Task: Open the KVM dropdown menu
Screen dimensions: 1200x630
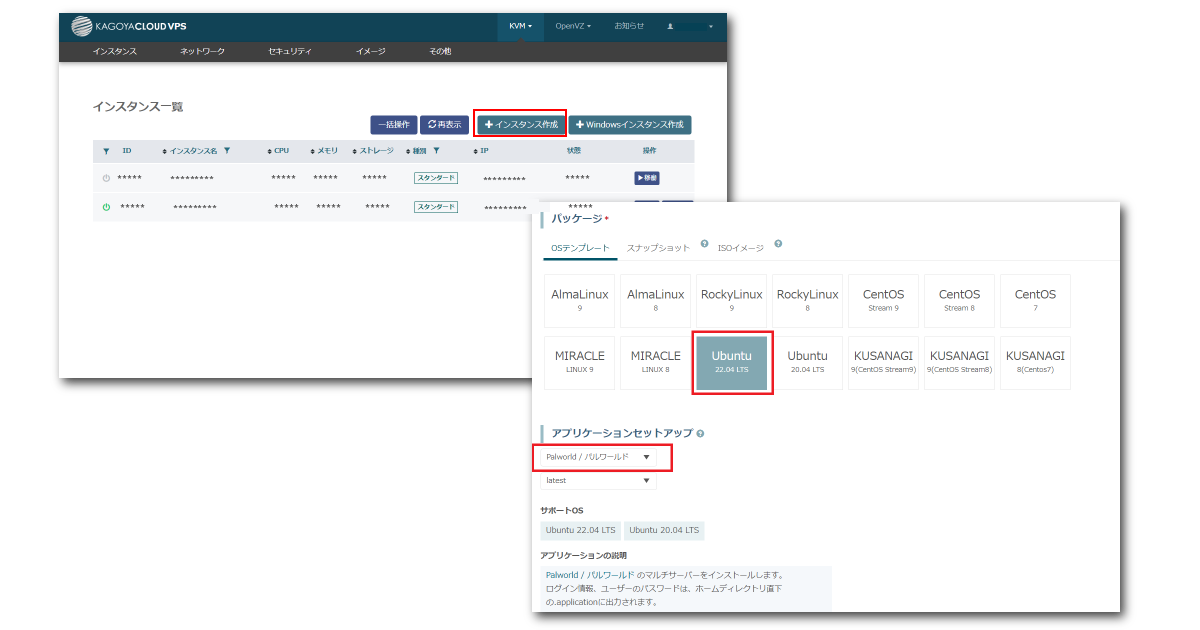Action: click(520, 26)
